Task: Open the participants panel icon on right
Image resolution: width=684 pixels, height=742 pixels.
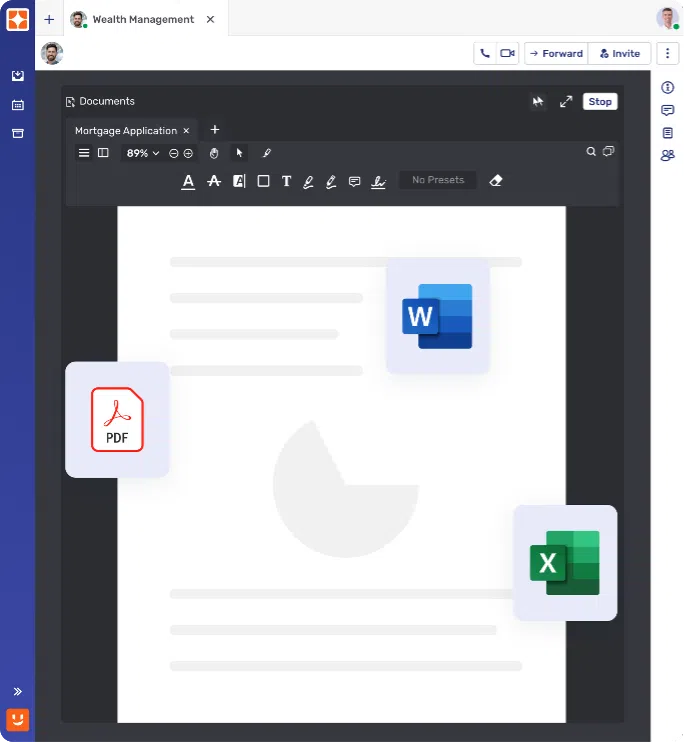Action: (667, 155)
